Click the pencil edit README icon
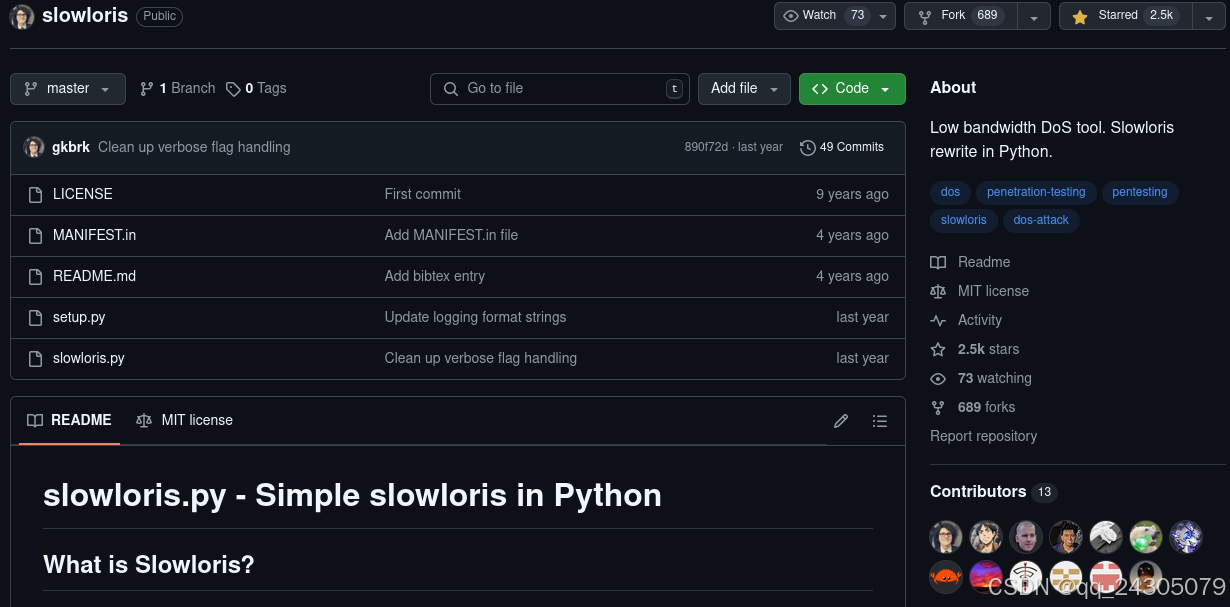1230x607 pixels. click(x=841, y=421)
